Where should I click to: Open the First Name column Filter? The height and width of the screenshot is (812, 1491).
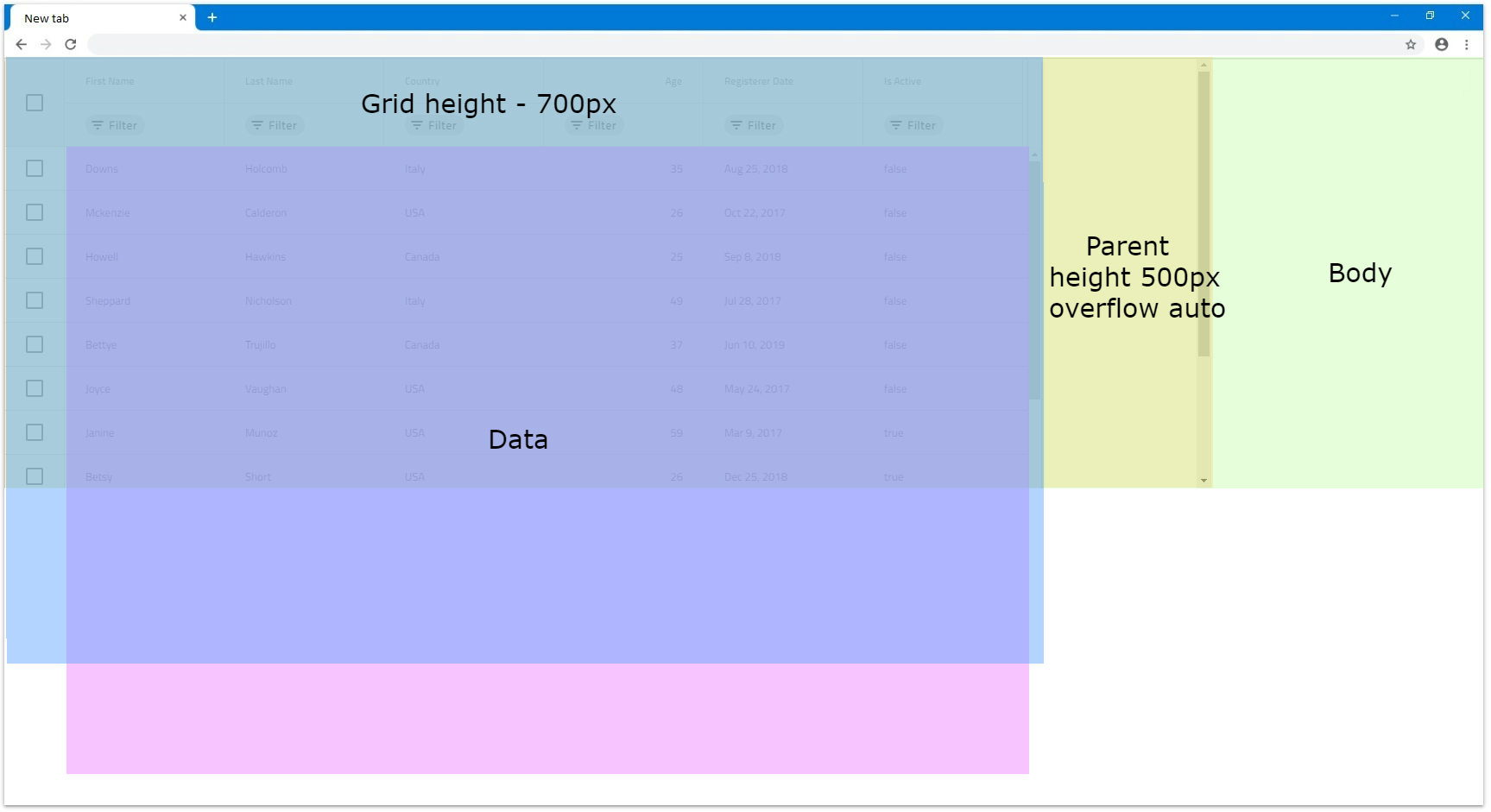pos(115,125)
